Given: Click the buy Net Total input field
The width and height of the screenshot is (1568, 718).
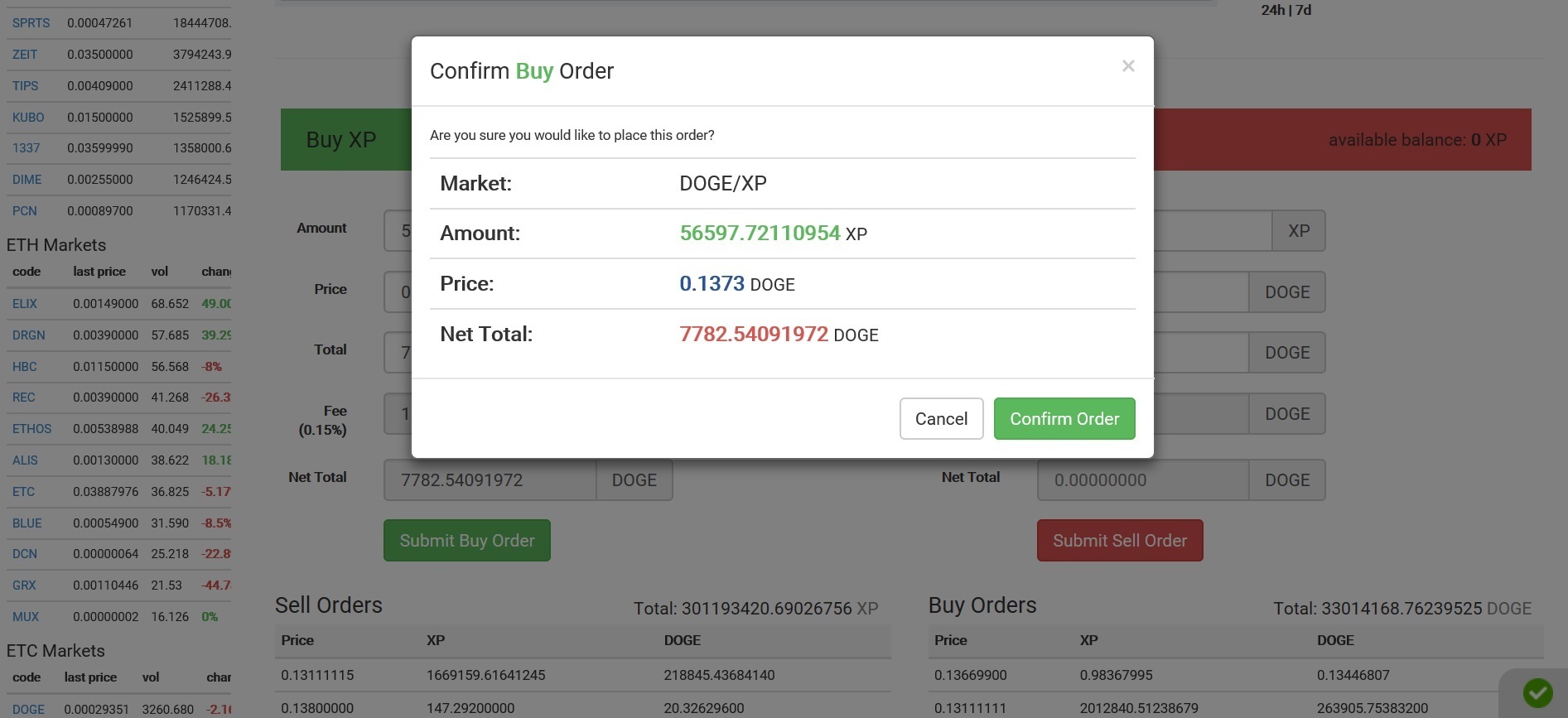Looking at the screenshot, I should 490,480.
